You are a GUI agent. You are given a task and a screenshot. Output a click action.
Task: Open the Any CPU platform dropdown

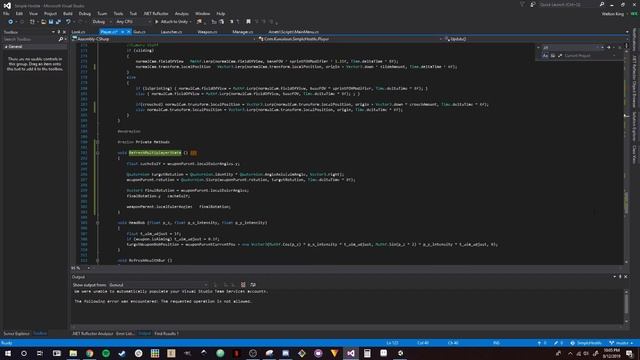[x=133, y=22]
